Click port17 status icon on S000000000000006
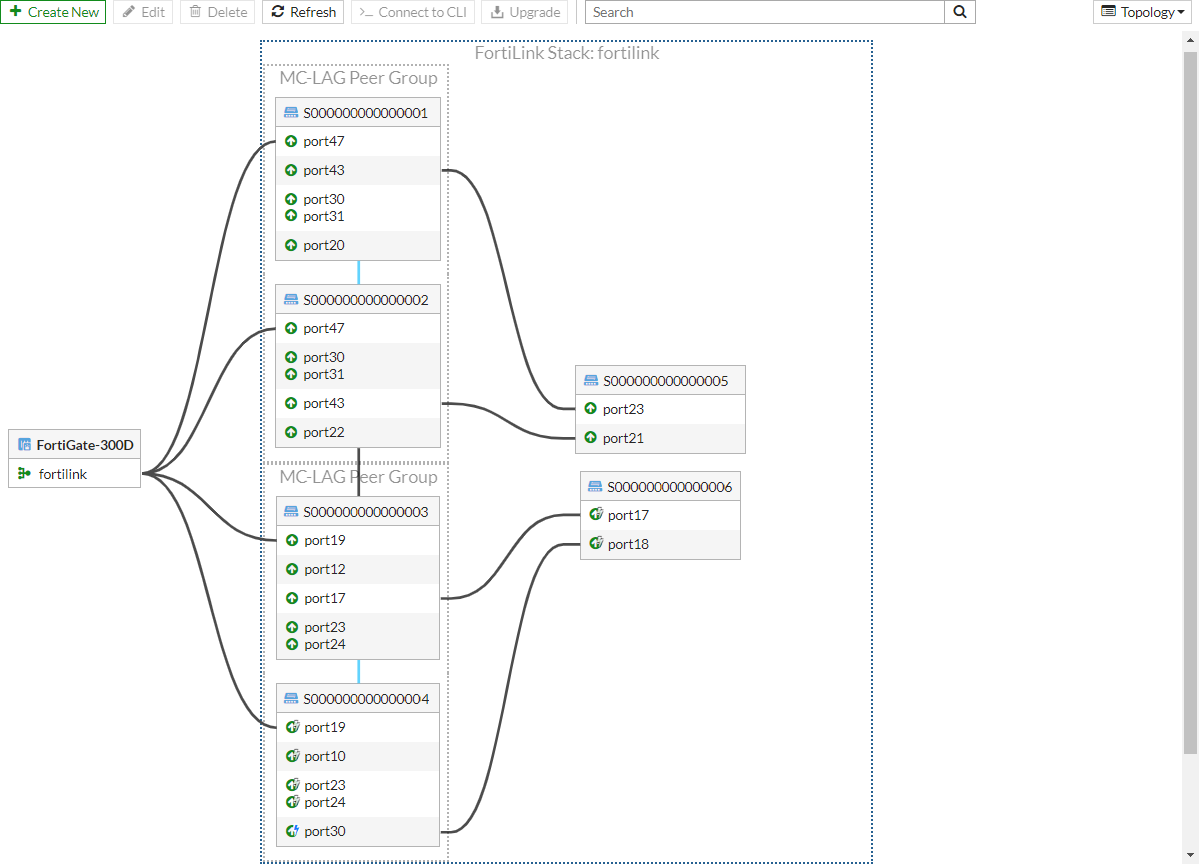This screenshot has height=864, width=1199. coord(596,515)
